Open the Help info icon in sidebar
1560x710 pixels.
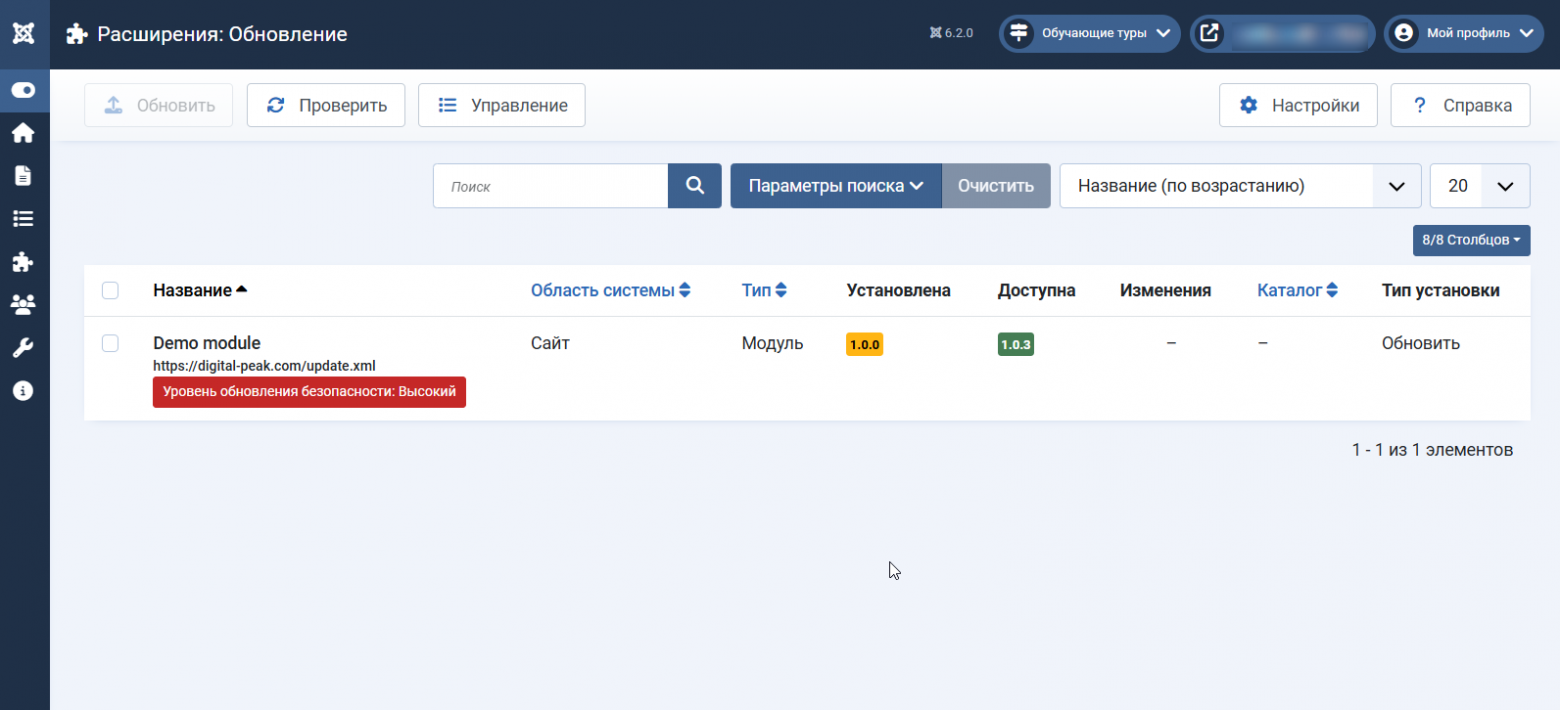[x=24, y=391]
